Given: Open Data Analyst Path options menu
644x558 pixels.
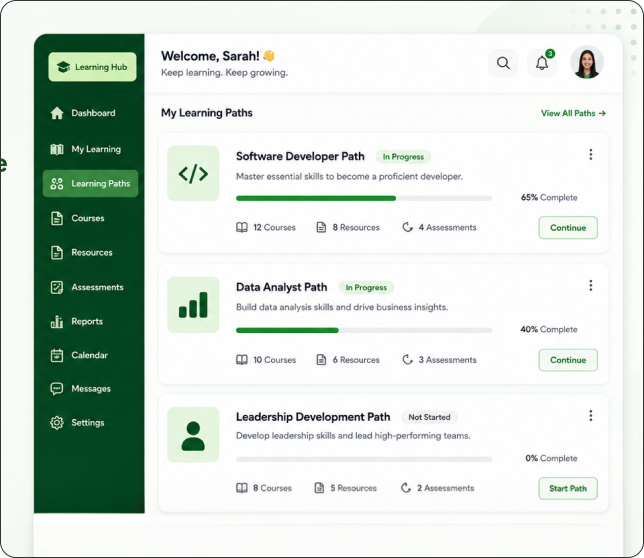Looking at the screenshot, I should (x=591, y=285).
